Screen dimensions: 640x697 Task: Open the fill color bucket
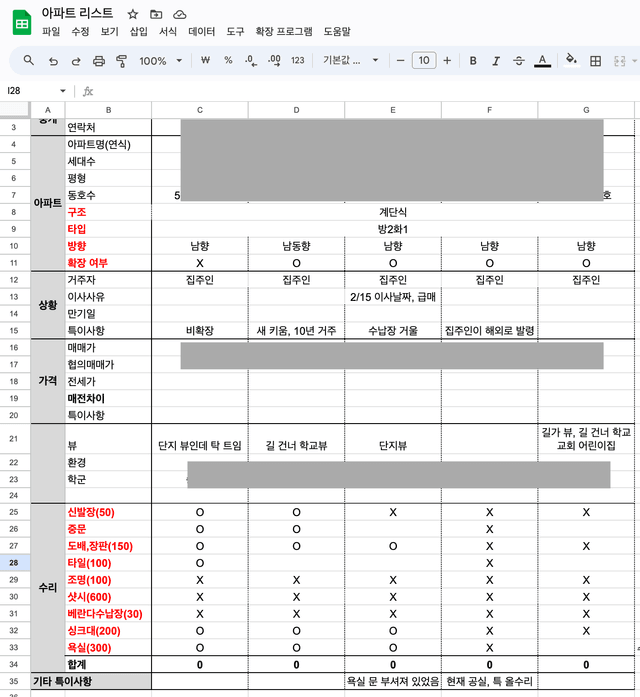pyautogui.click(x=571, y=60)
